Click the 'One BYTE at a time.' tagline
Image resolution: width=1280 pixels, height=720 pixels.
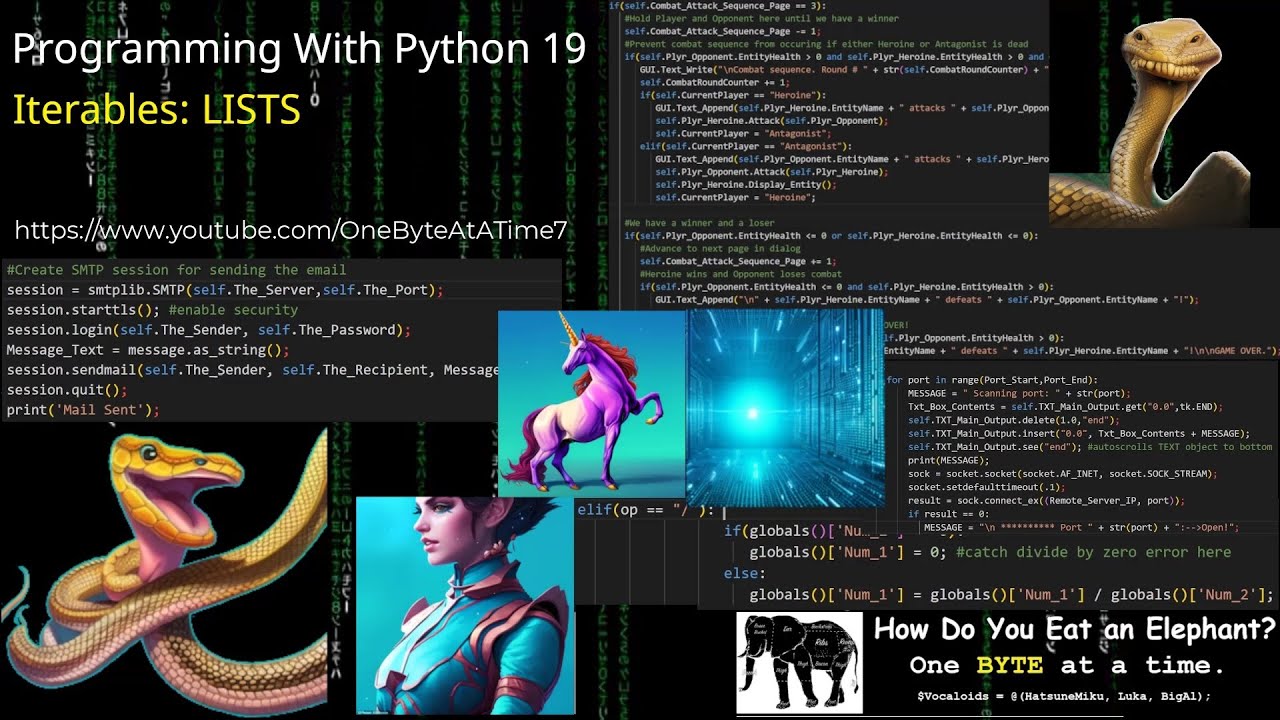pos(1067,665)
